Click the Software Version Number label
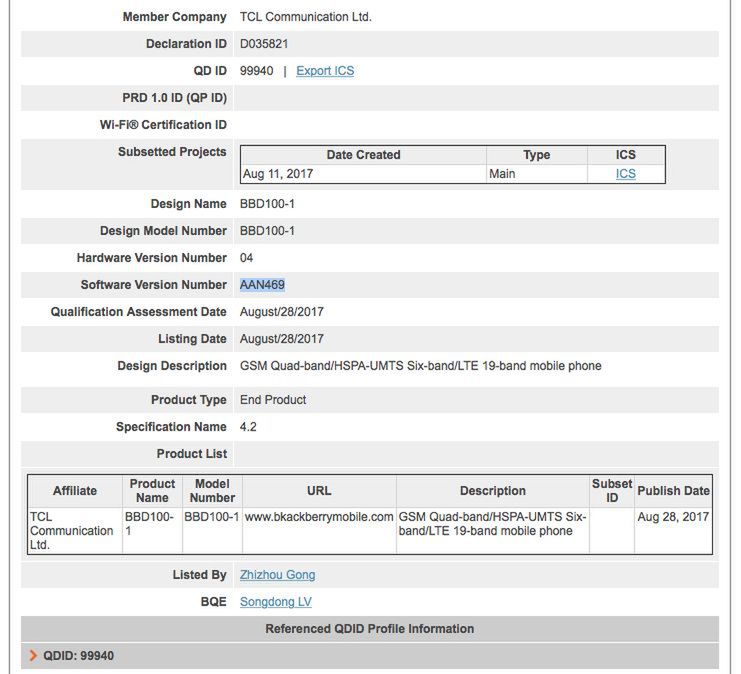741x674 pixels. point(154,285)
